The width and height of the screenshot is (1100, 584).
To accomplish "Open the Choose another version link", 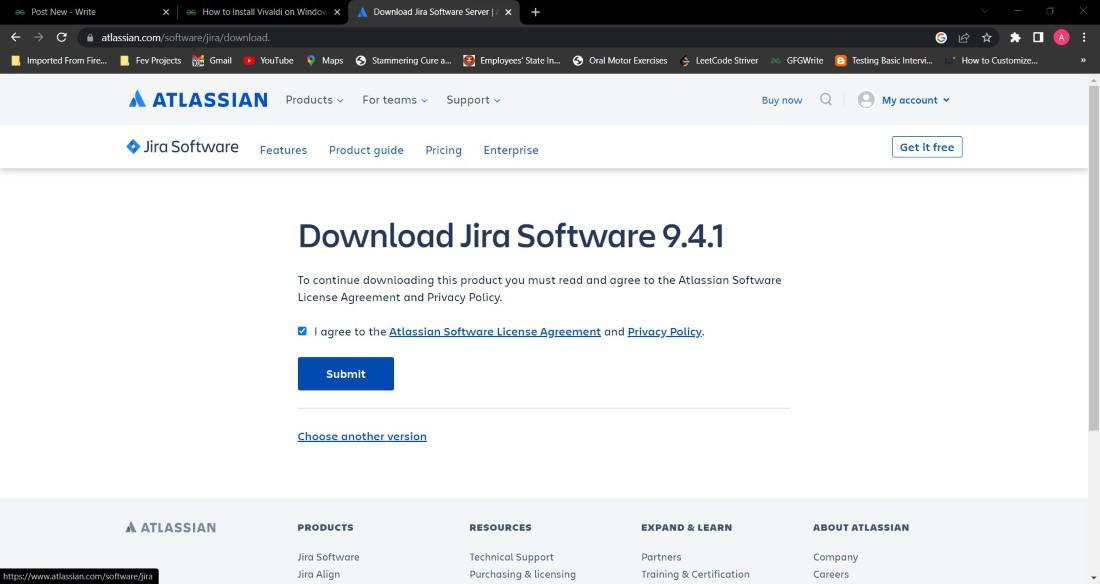I will (x=362, y=436).
